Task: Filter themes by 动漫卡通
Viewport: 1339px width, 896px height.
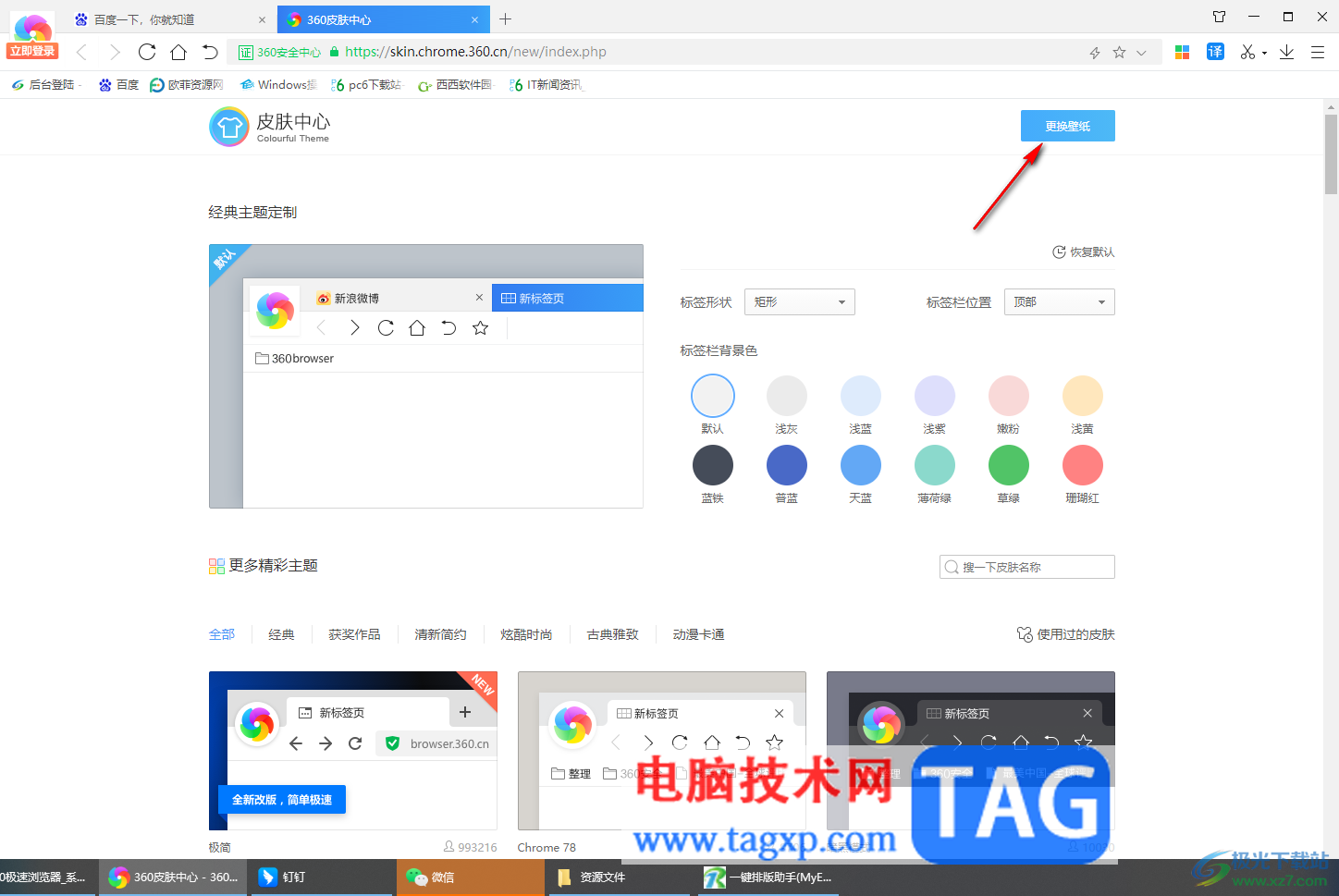Action: tap(698, 634)
